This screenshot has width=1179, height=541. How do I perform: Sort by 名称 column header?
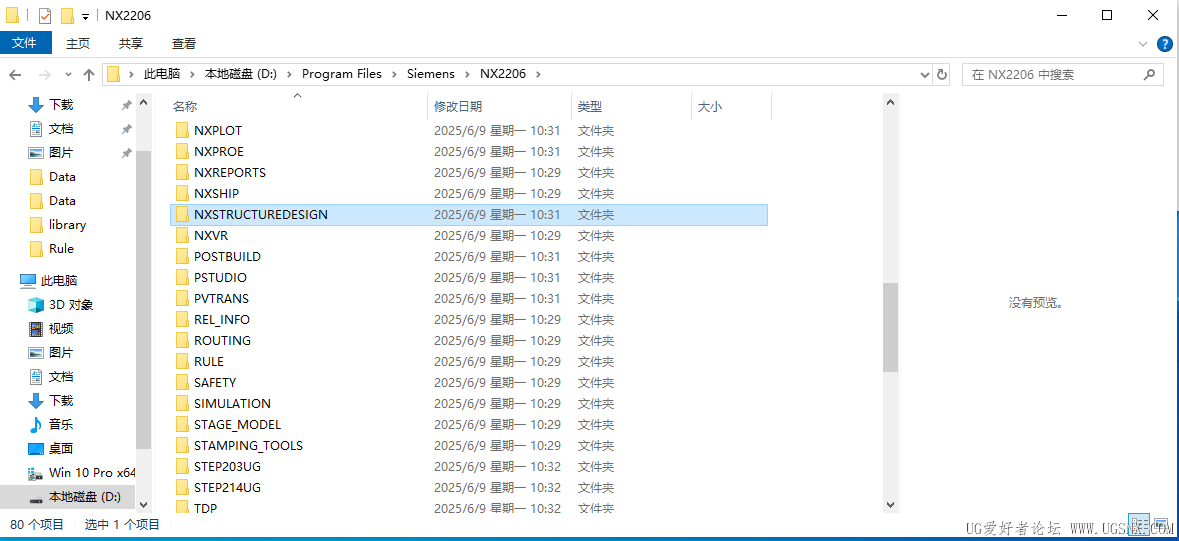pos(184,107)
